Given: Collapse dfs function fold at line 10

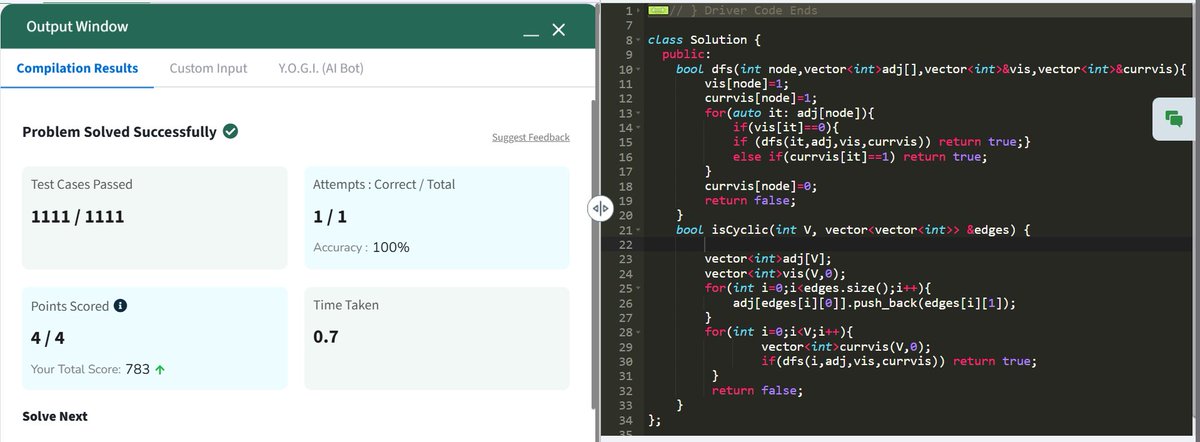Looking at the screenshot, I should (638, 69).
